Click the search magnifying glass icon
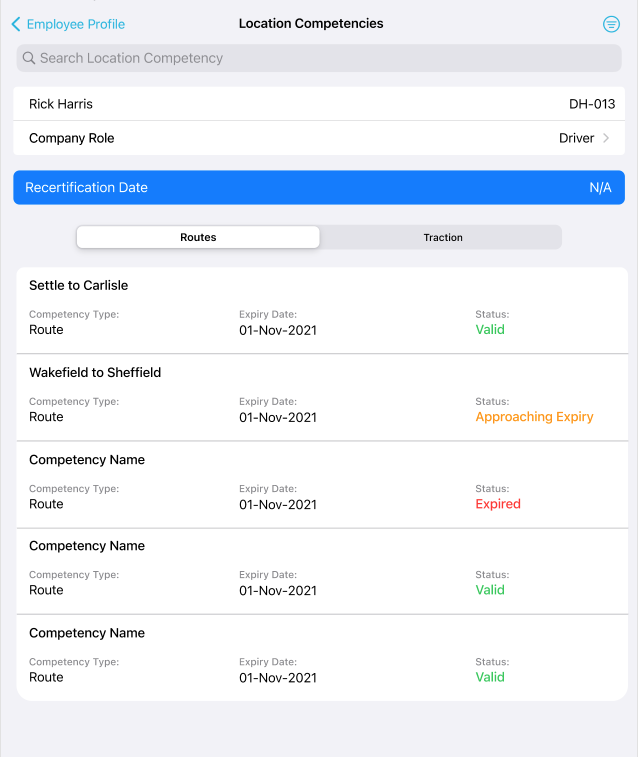The width and height of the screenshot is (638, 757). pyautogui.click(x=29, y=58)
